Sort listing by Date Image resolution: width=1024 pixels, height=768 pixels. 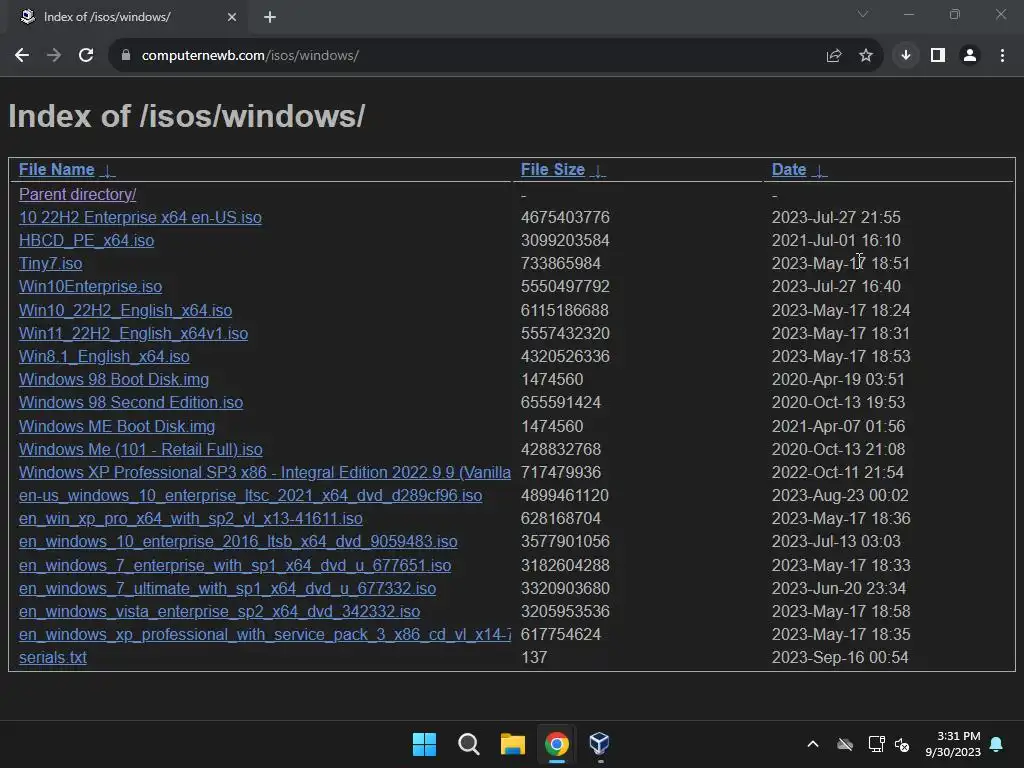789,170
